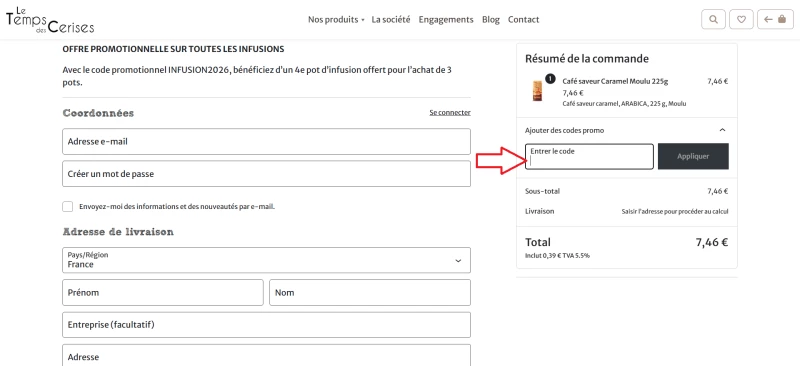Open the cart bag icon button
This screenshot has height=366, width=800.
coord(775,19)
